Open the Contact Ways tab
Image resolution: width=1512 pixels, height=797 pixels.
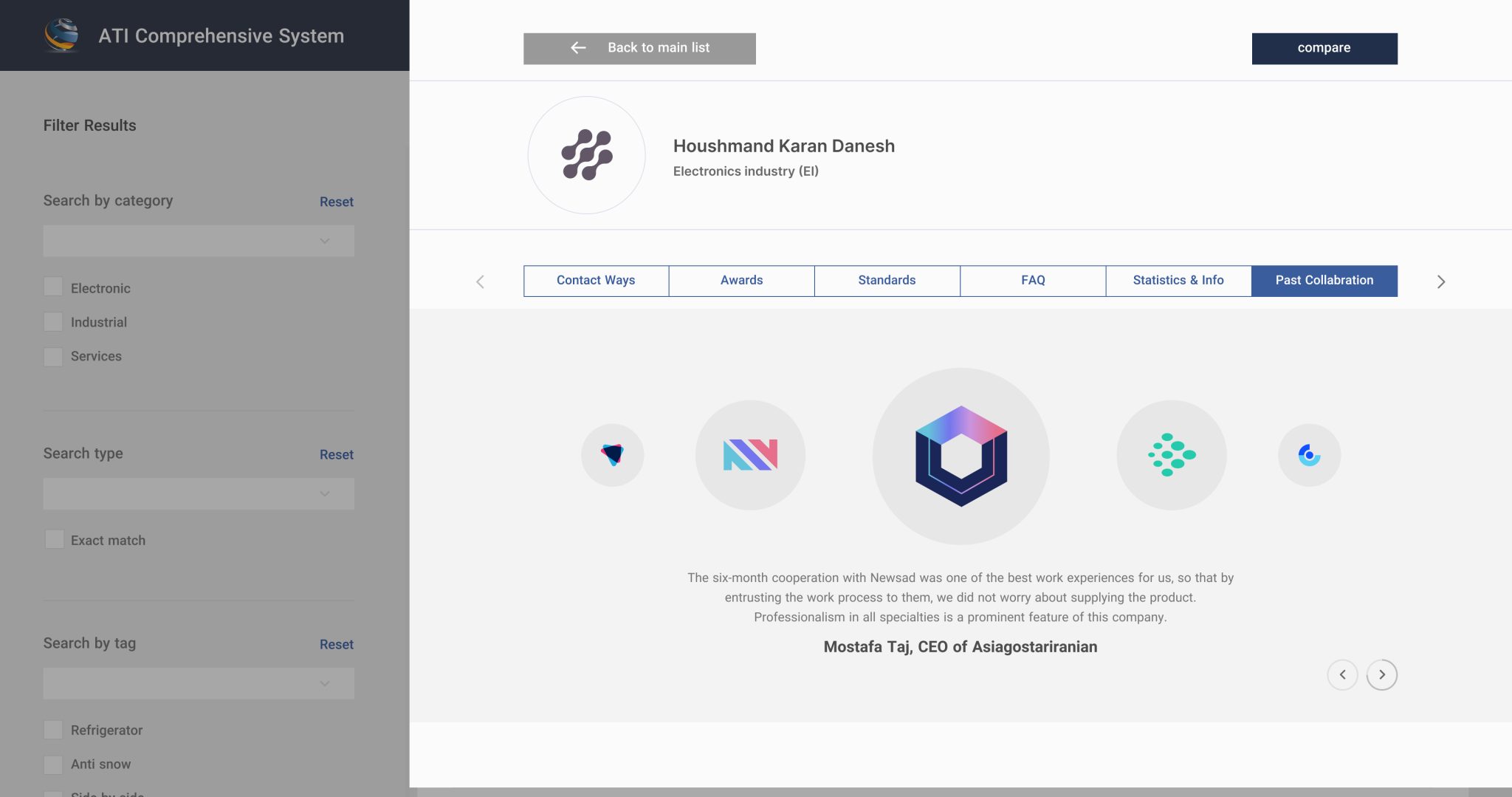[596, 281]
